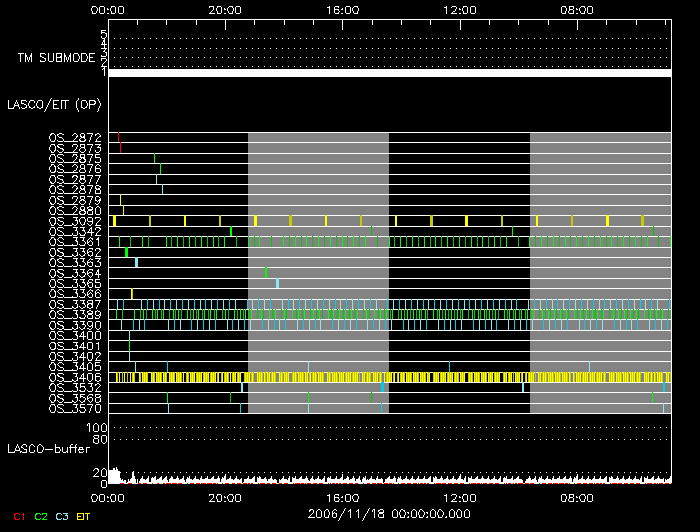Select the green C2 legend entry
Screen dimensions: 700x532
(41, 516)
